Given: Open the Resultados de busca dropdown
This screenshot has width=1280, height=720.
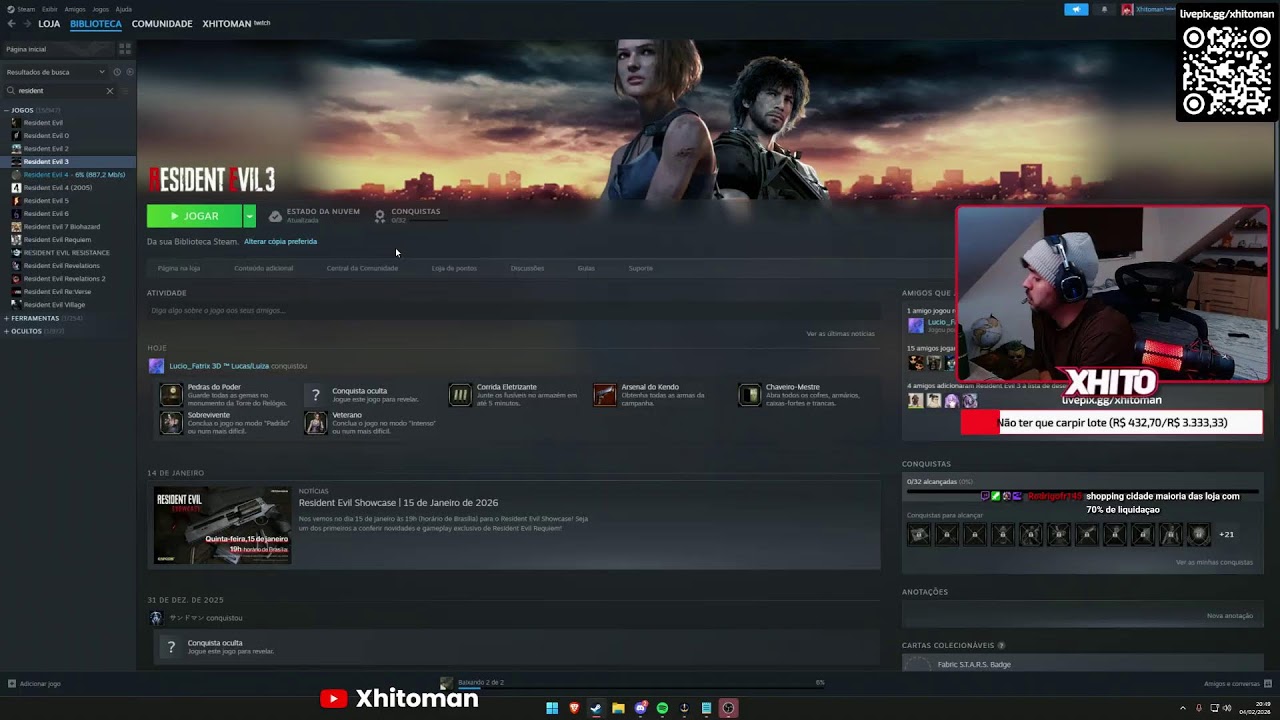Looking at the screenshot, I should click(x=55, y=72).
